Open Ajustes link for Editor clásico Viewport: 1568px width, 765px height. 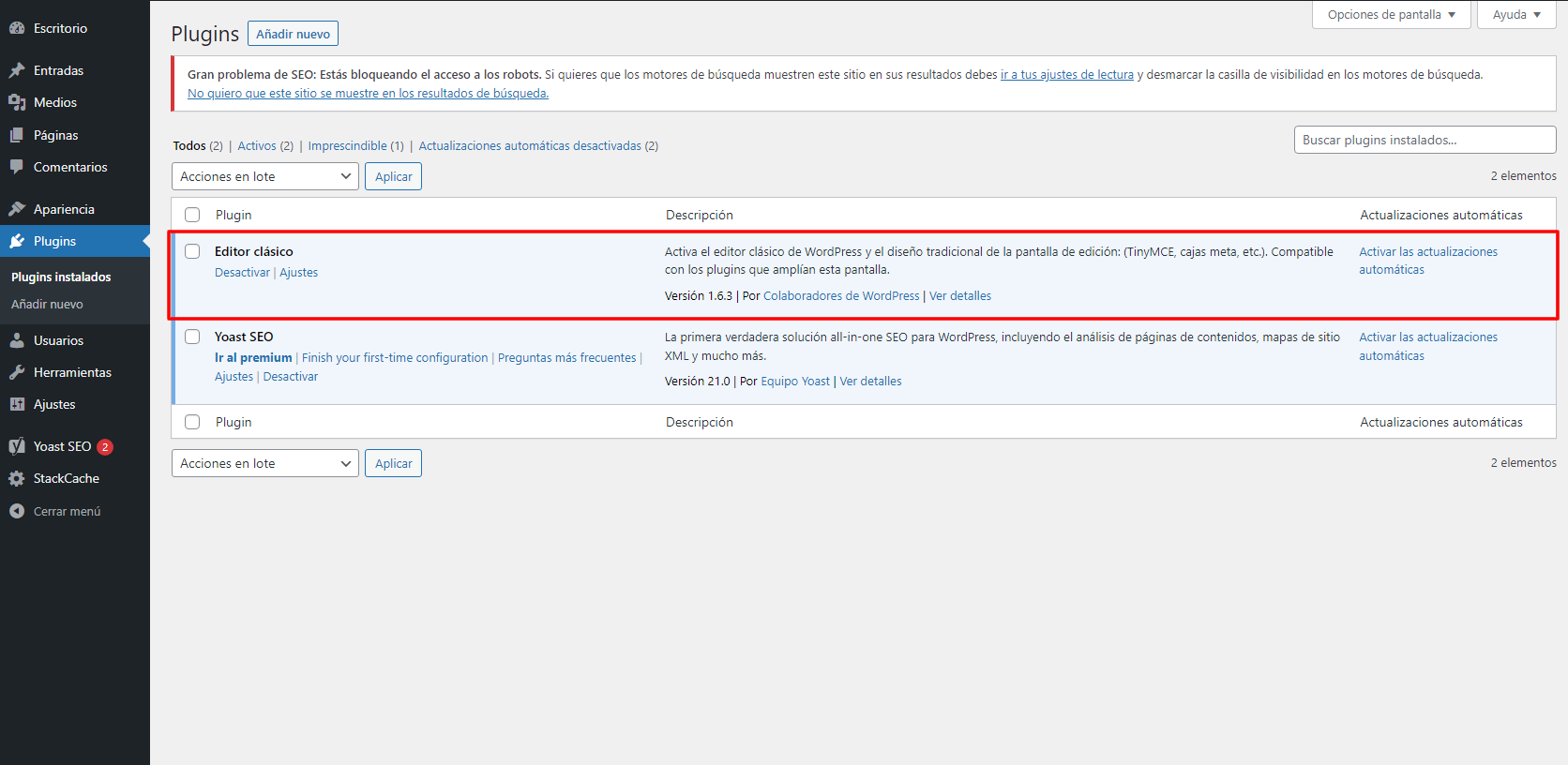[298, 272]
